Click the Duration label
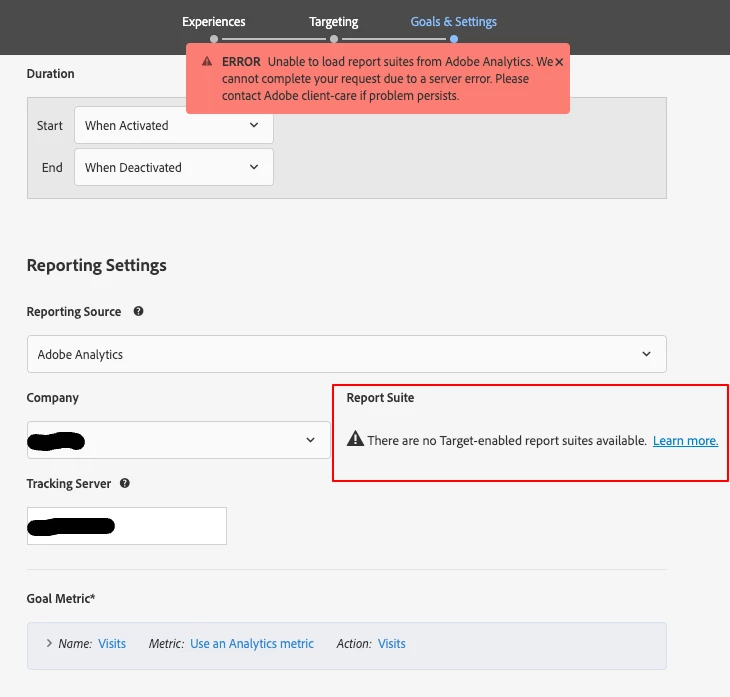Image resolution: width=730 pixels, height=697 pixels. coord(50,74)
